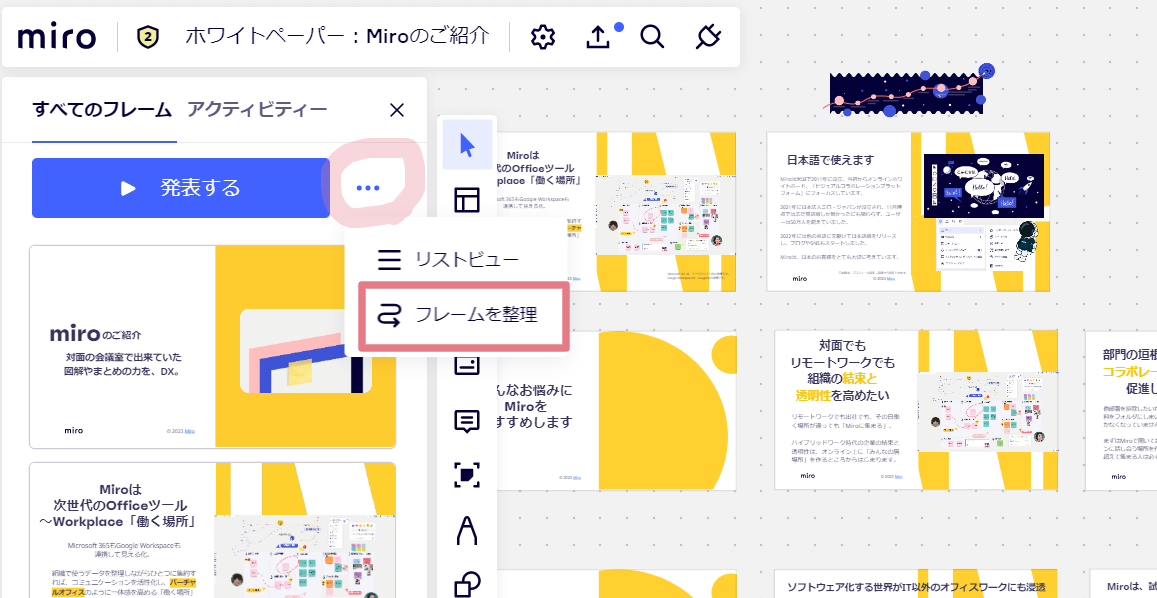The width and height of the screenshot is (1157, 598).
Task: Click the Miro logo
Action: point(57,37)
